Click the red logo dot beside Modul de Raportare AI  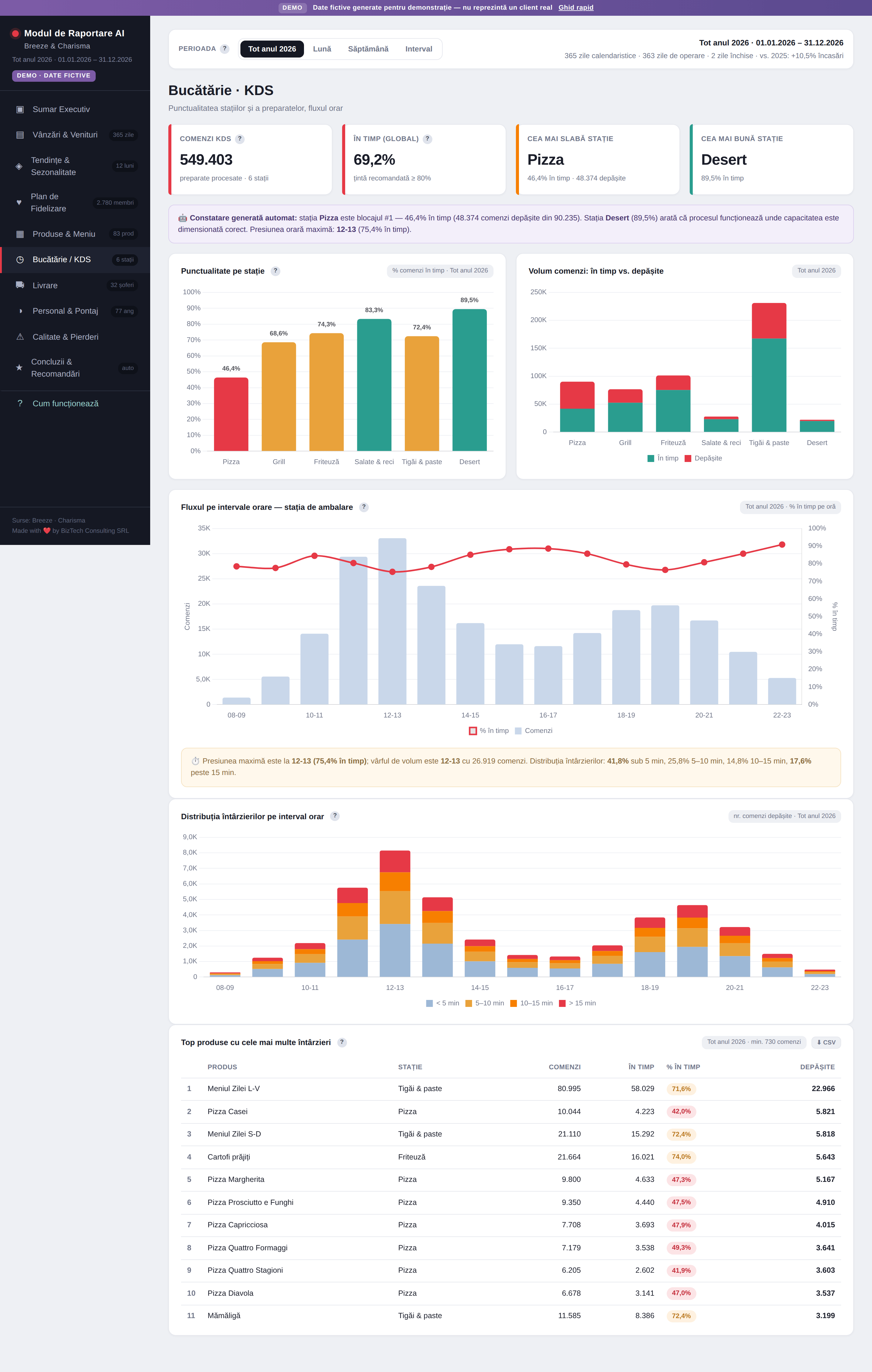tap(15, 34)
